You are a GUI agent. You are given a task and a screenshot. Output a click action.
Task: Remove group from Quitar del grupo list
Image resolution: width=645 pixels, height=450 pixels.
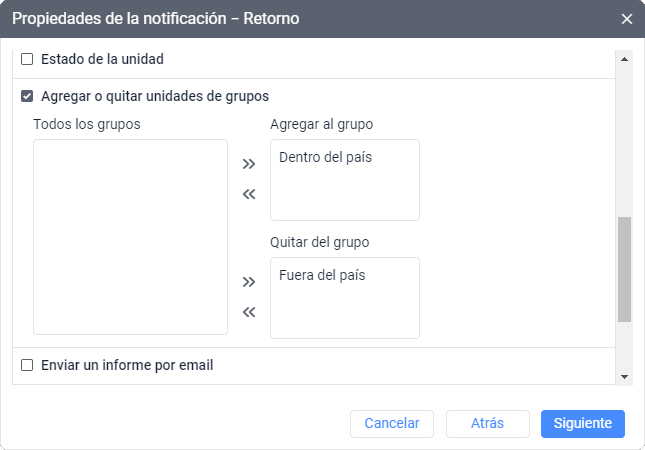coord(249,312)
